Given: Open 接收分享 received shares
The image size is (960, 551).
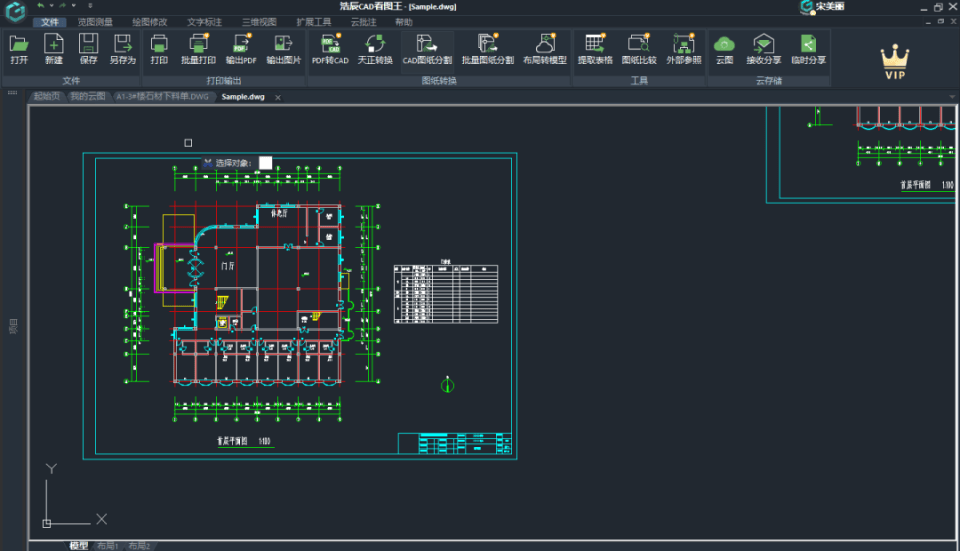Looking at the screenshot, I should point(763,49).
